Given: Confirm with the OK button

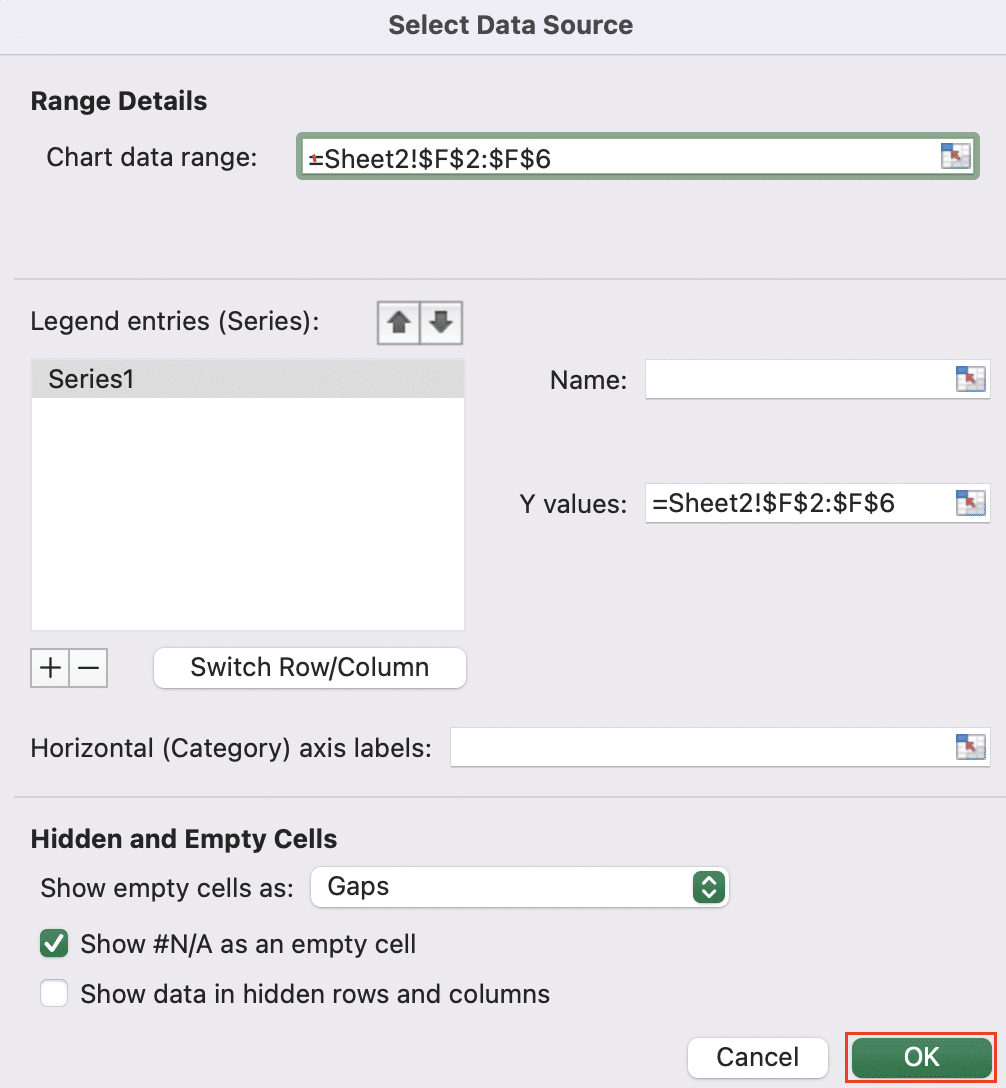Looking at the screenshot, I should coord(921,1057).
